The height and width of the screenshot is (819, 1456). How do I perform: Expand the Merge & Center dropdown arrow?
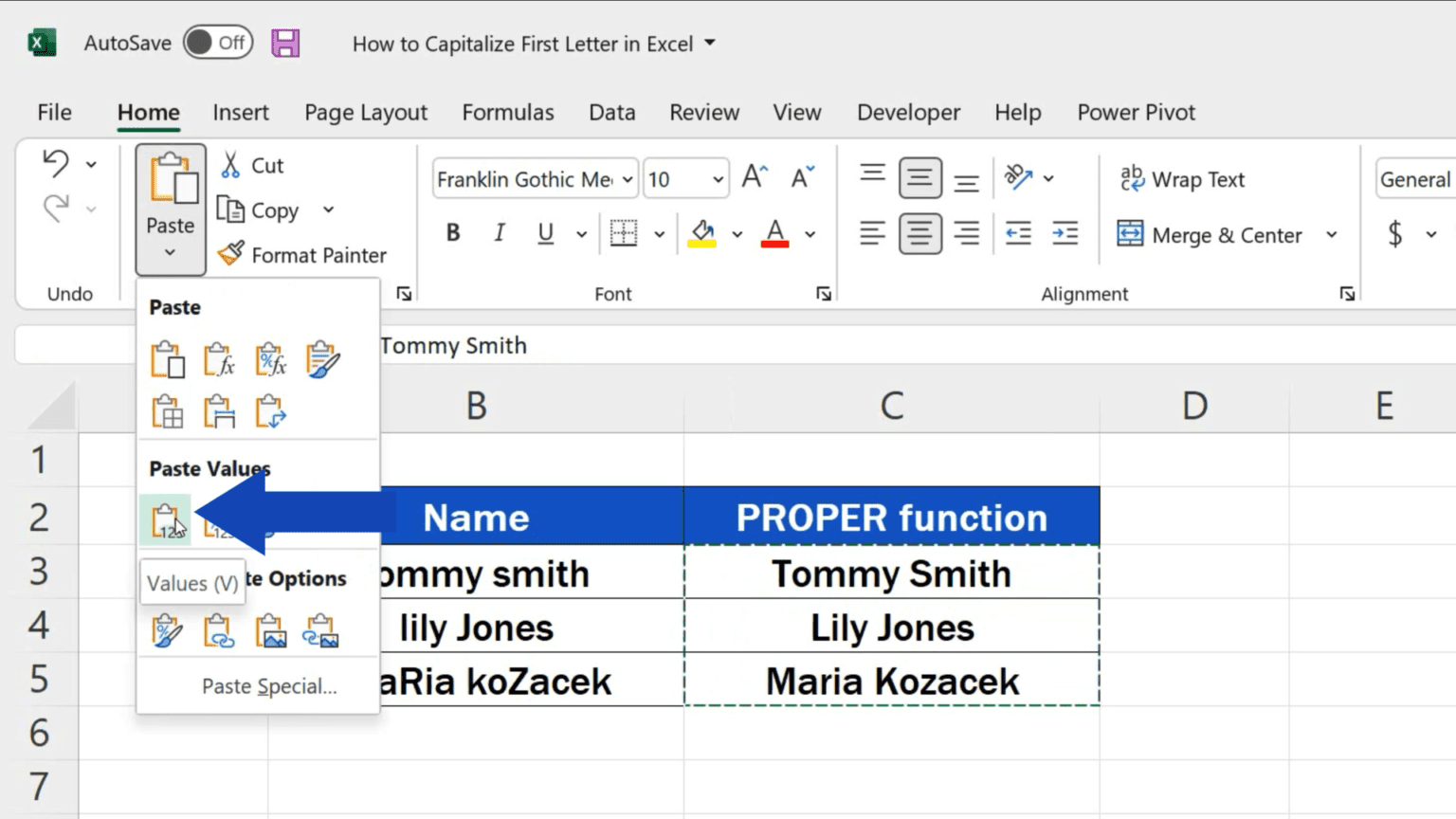coord(1333,234)
